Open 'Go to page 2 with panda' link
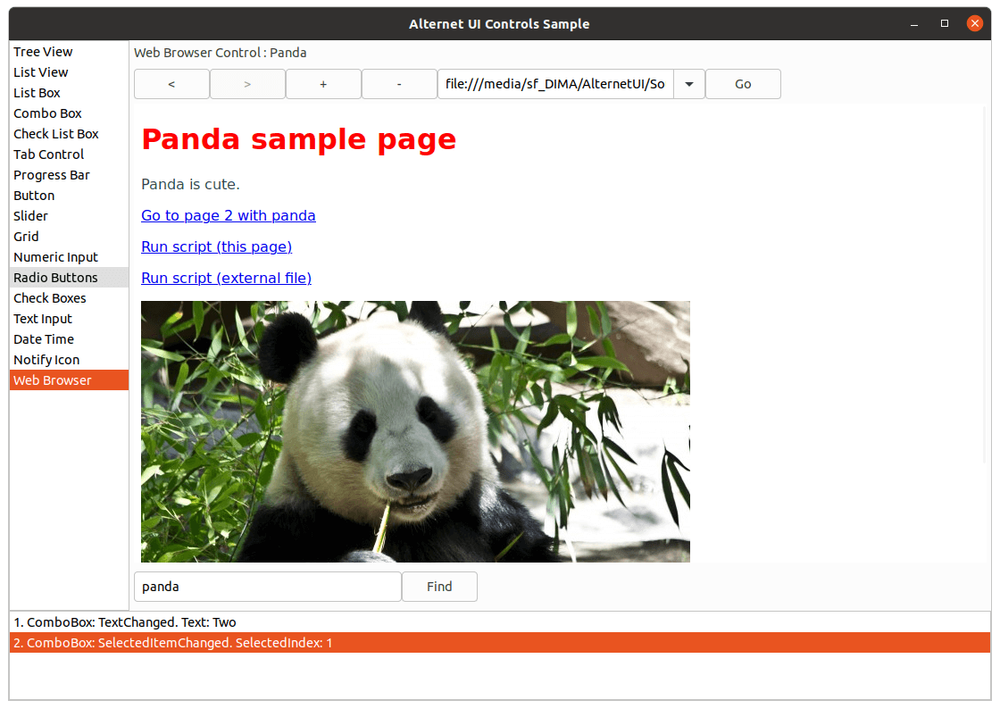Viewport: 1000px width, 709px height. pyautogui.click(x=228, y=215)
